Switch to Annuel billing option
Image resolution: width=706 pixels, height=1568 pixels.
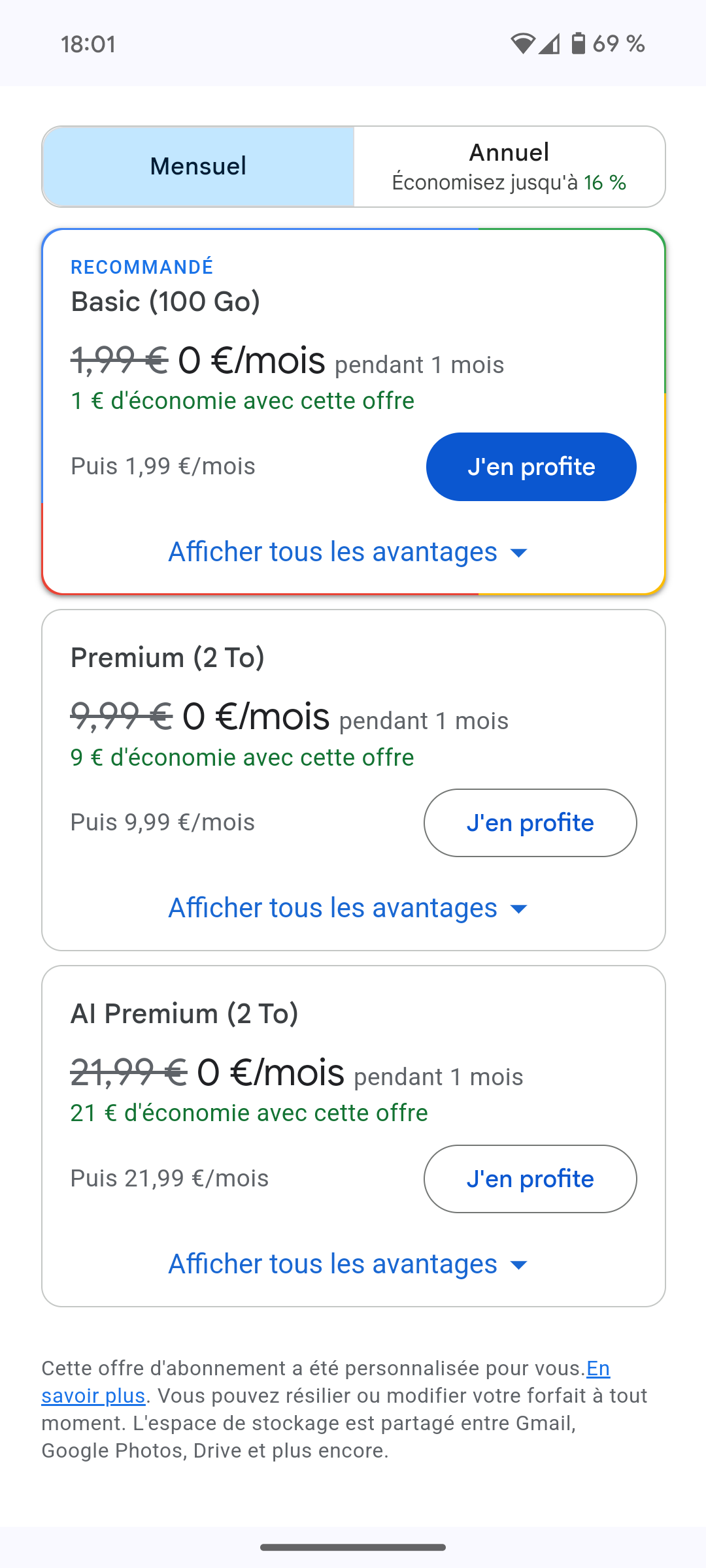509,167
